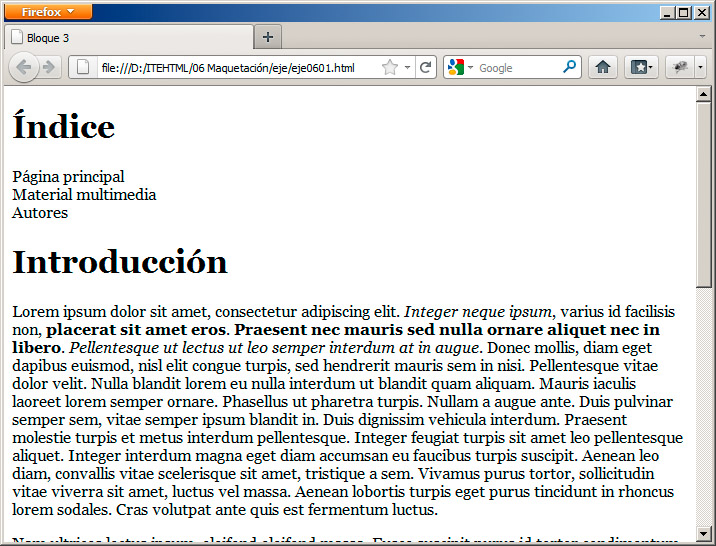
Task: Click the Página principal text
Action: (x=68, y=177)
